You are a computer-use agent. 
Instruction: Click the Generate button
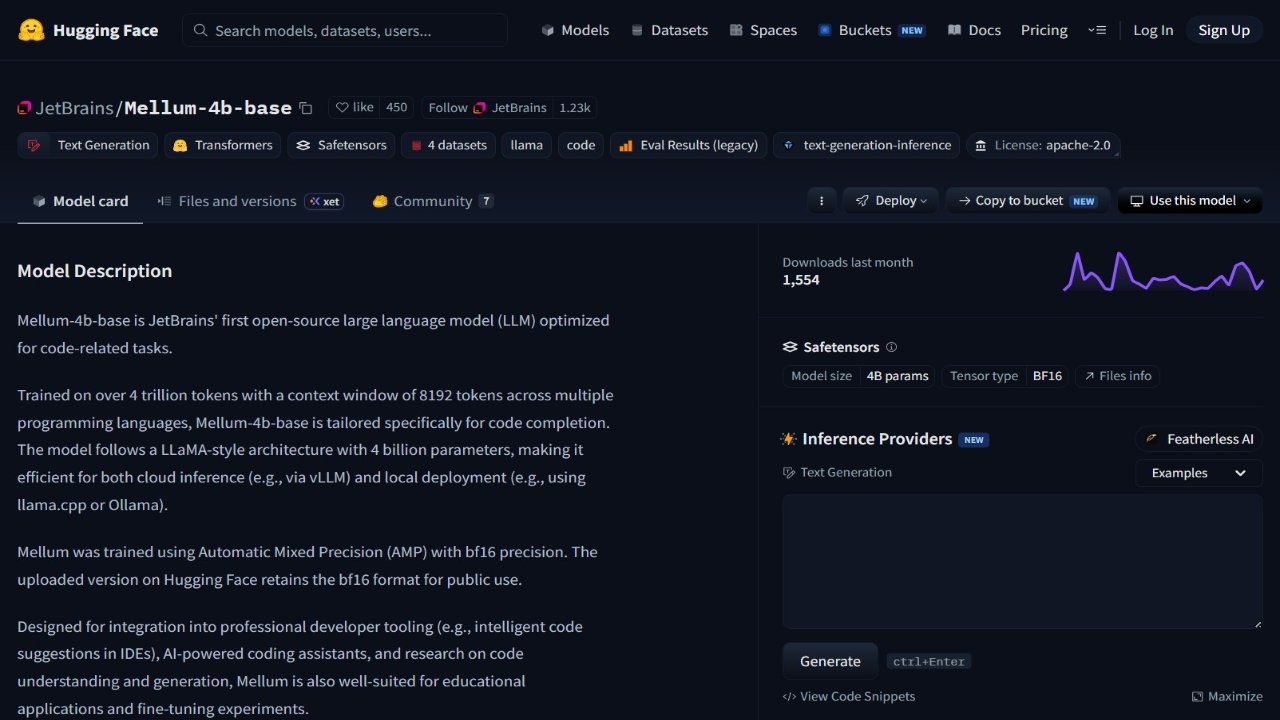pos(830,661)
